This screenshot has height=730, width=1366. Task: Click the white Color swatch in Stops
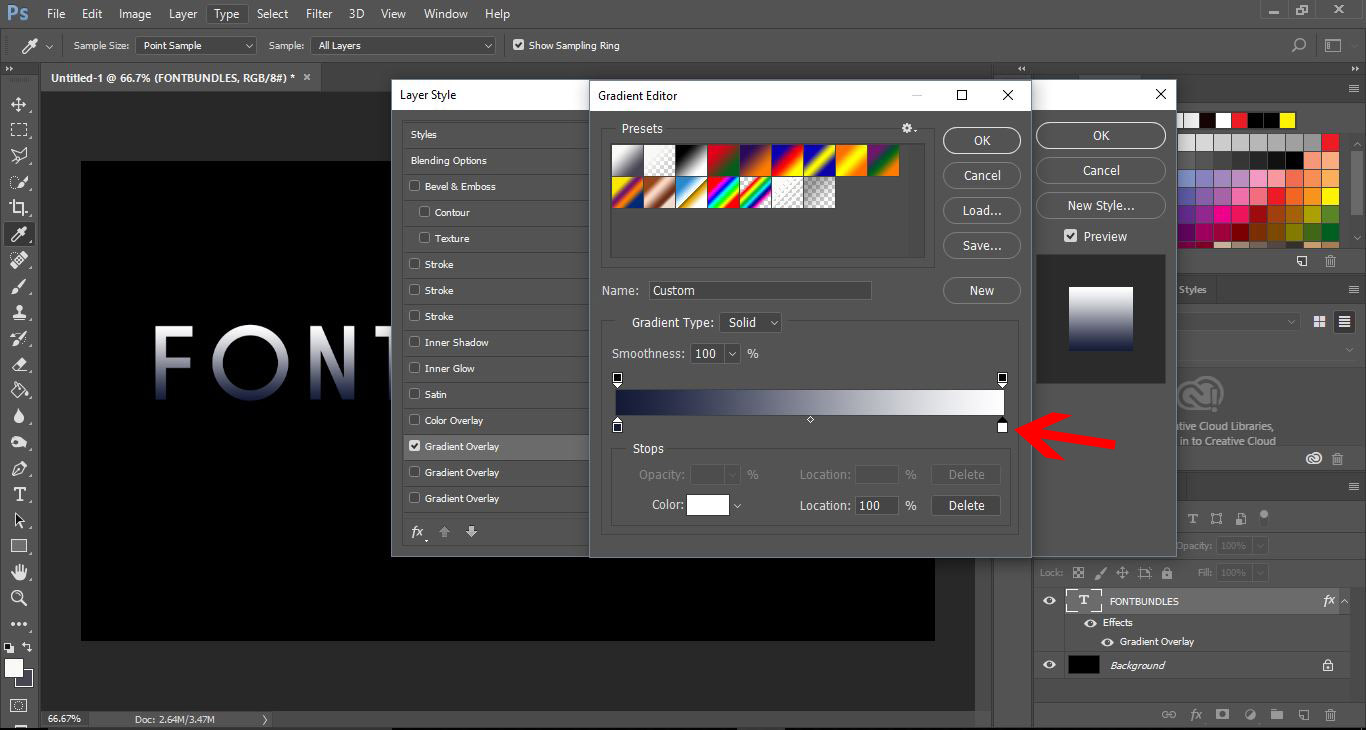point(708,506)
